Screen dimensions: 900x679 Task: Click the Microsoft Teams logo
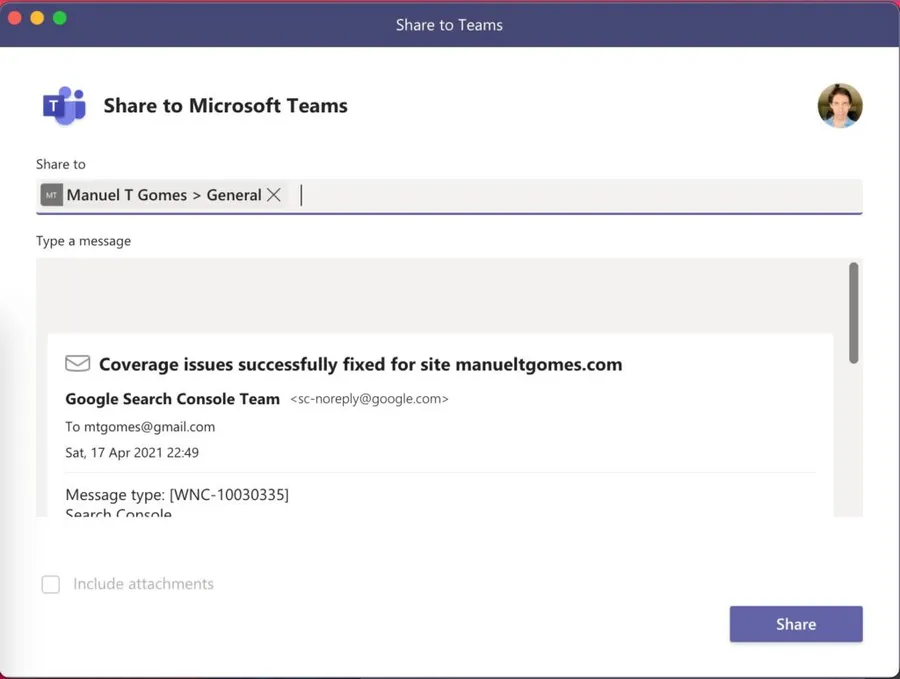[x=64, y=106]
